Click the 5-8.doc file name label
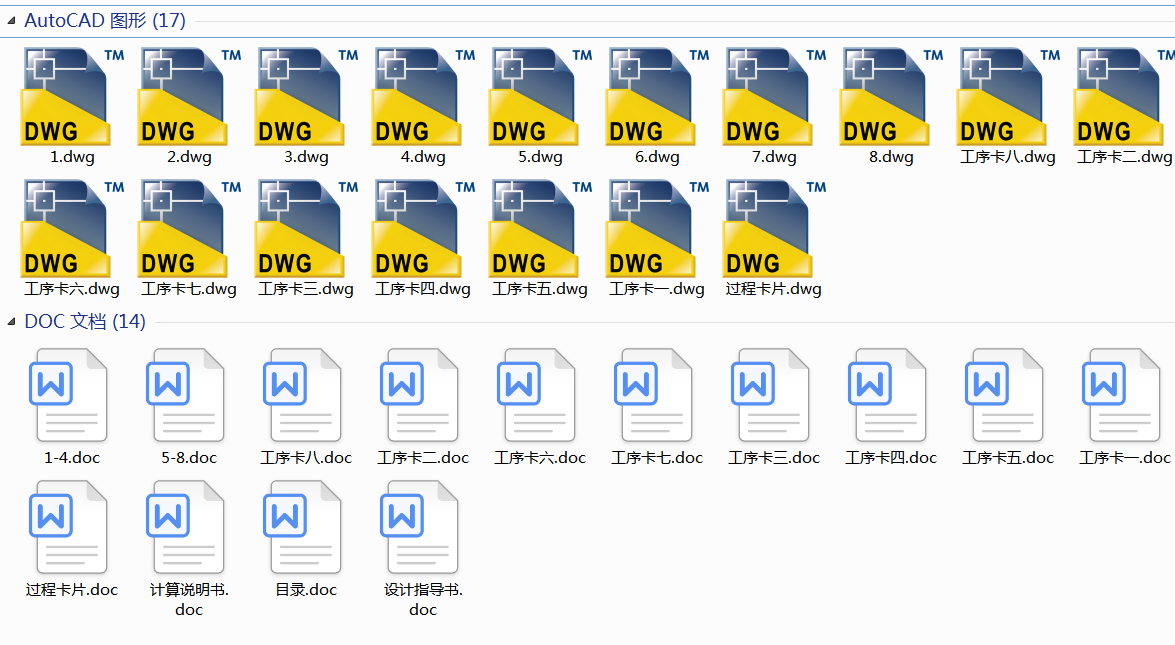Screen dimensions: 1175x645 [x=186, y=457]
